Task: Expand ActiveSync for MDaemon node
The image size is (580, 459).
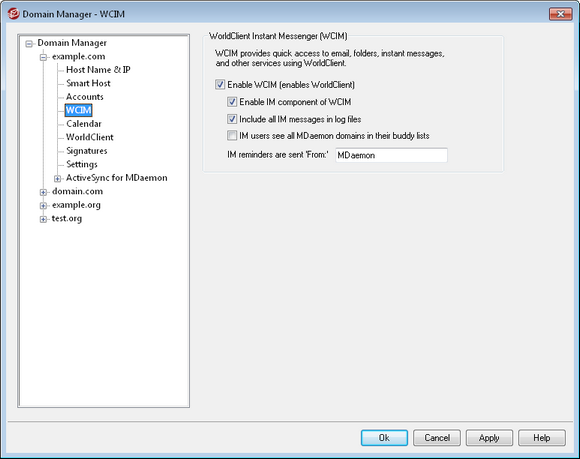Action: pyautogui.click(x=57, y=179)
